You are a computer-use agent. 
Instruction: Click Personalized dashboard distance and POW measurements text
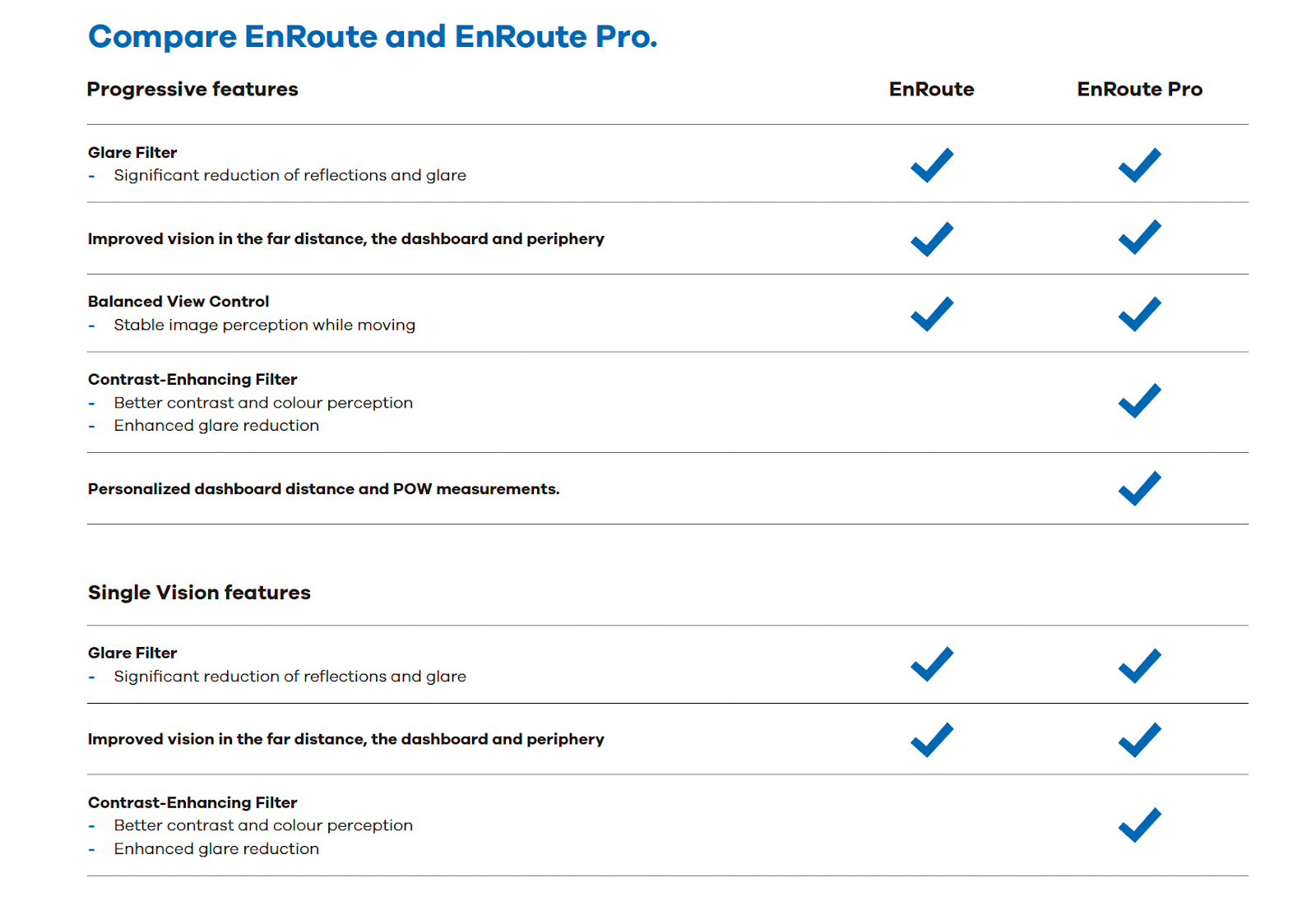point(323,489)
